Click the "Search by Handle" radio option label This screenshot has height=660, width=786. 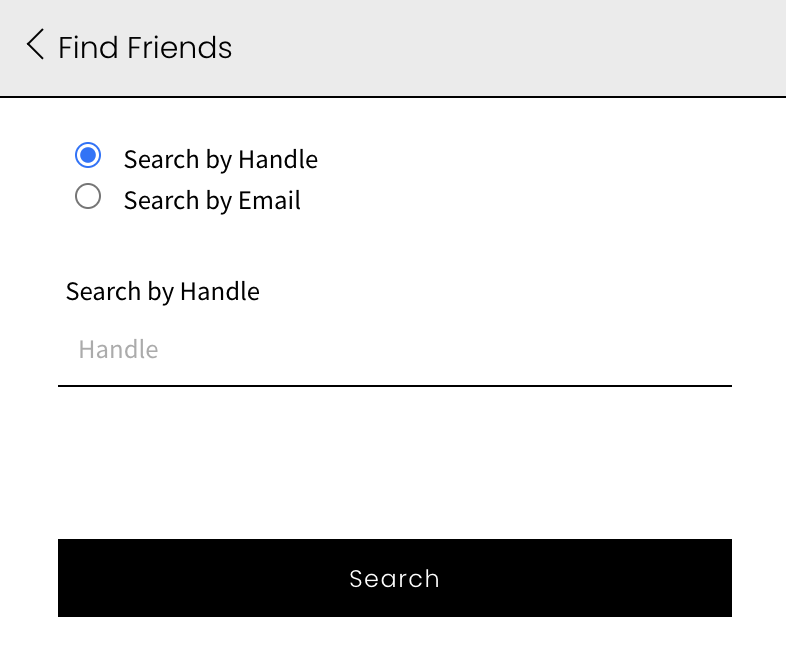220,159
